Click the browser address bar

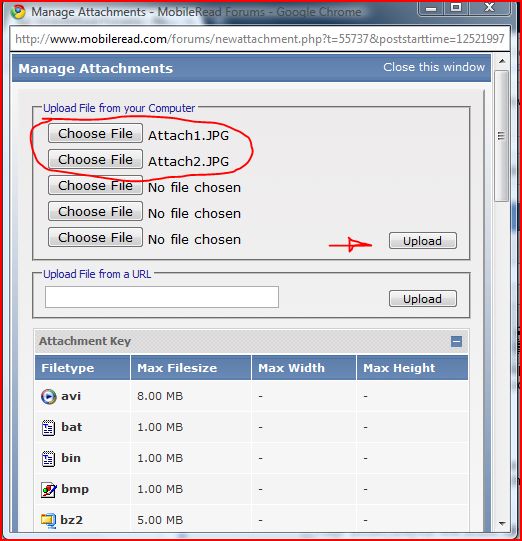pos(260,39)
